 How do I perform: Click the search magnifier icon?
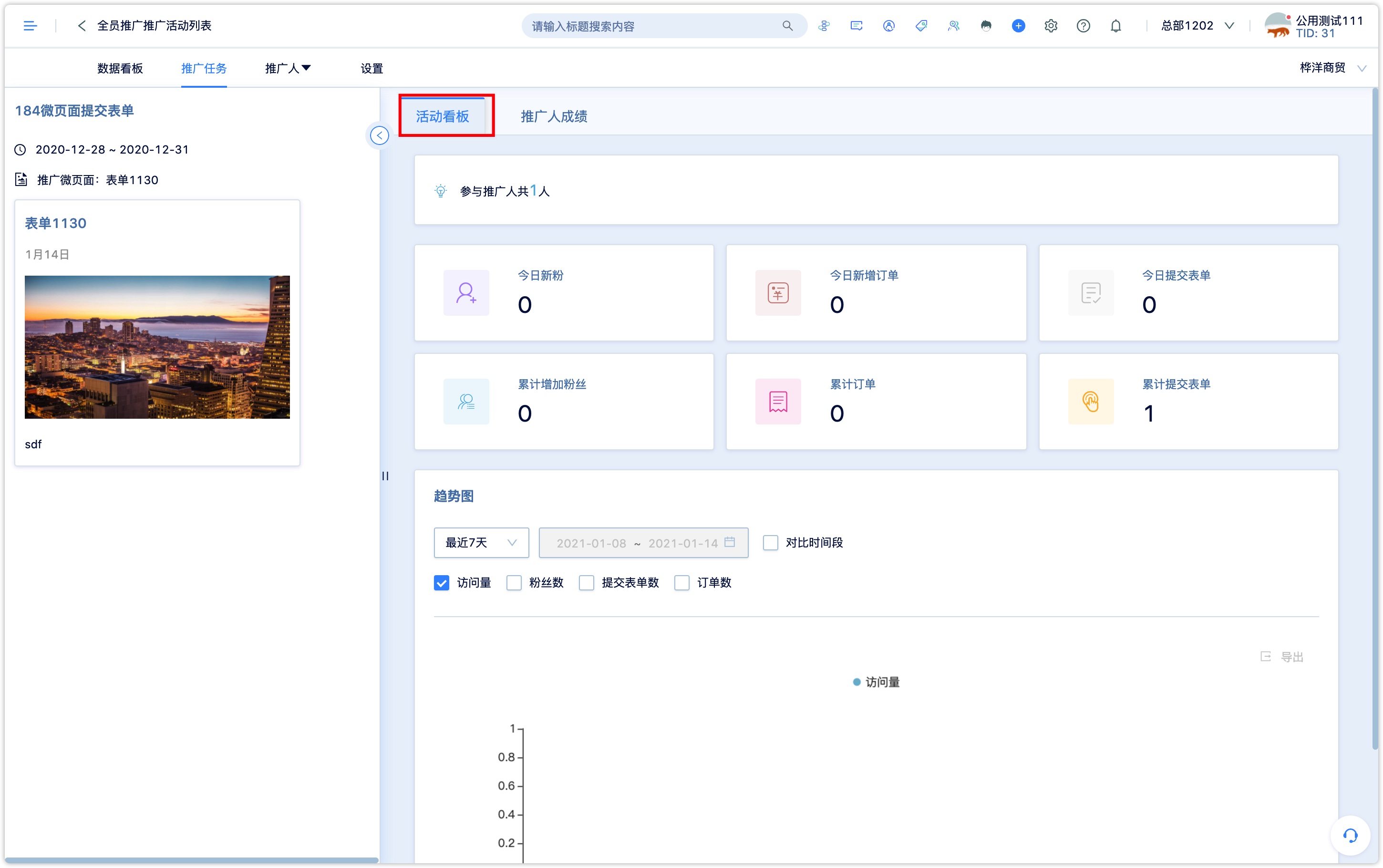tap(787, 26)
